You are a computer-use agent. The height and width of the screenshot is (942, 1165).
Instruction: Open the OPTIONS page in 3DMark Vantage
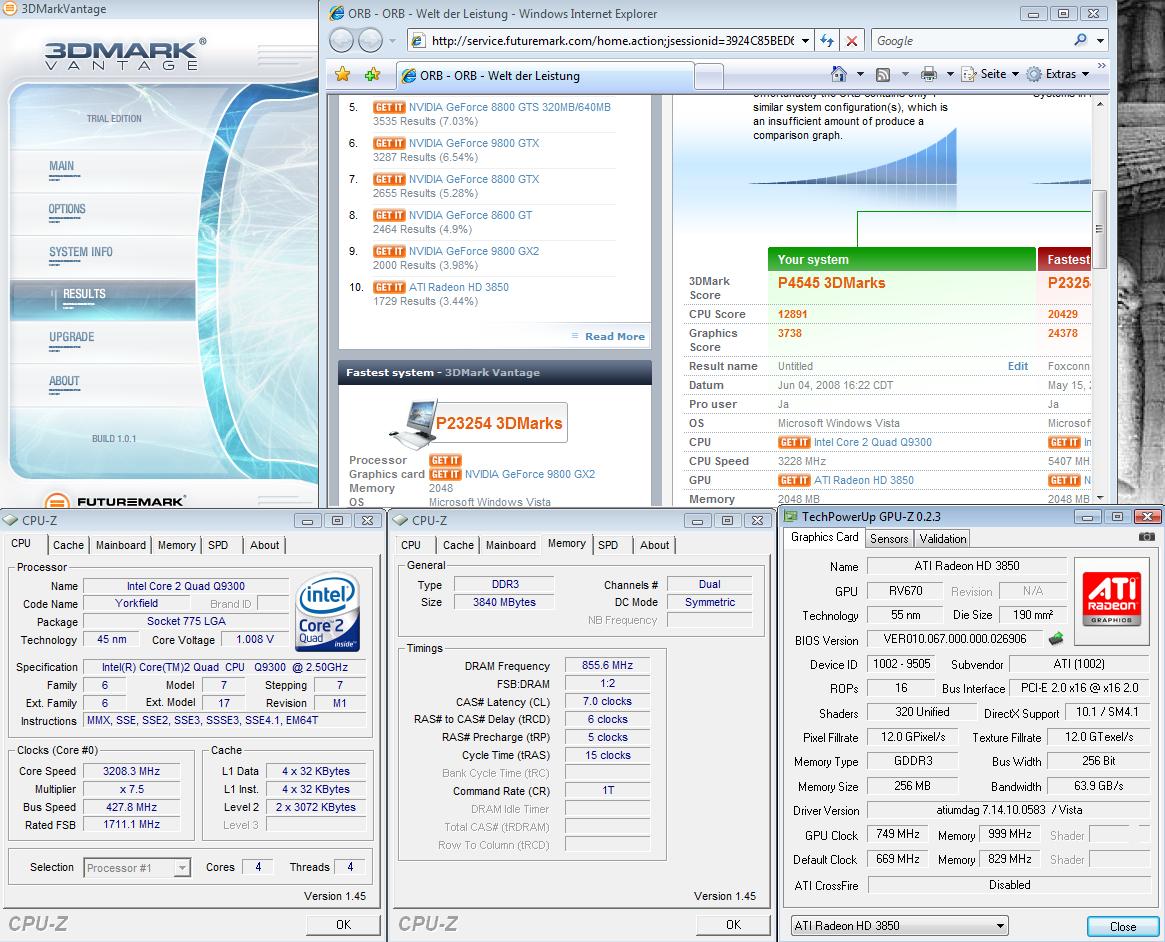coord(67,209)
